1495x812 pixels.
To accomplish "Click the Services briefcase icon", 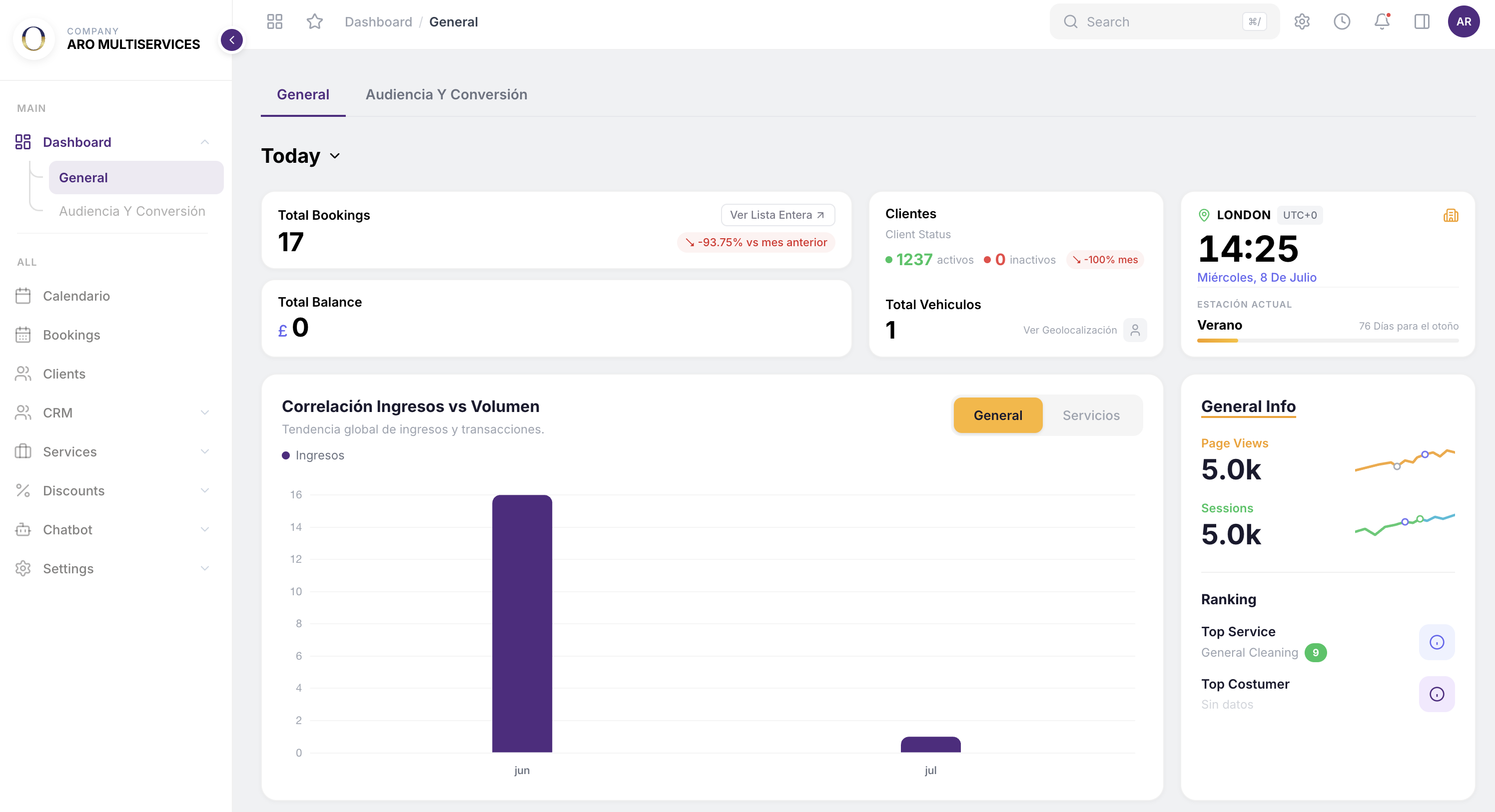I will point(23,451).
